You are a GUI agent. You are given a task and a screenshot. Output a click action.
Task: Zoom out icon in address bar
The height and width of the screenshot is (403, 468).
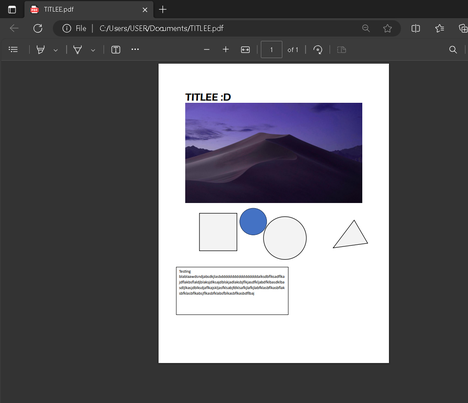[366, 28]
